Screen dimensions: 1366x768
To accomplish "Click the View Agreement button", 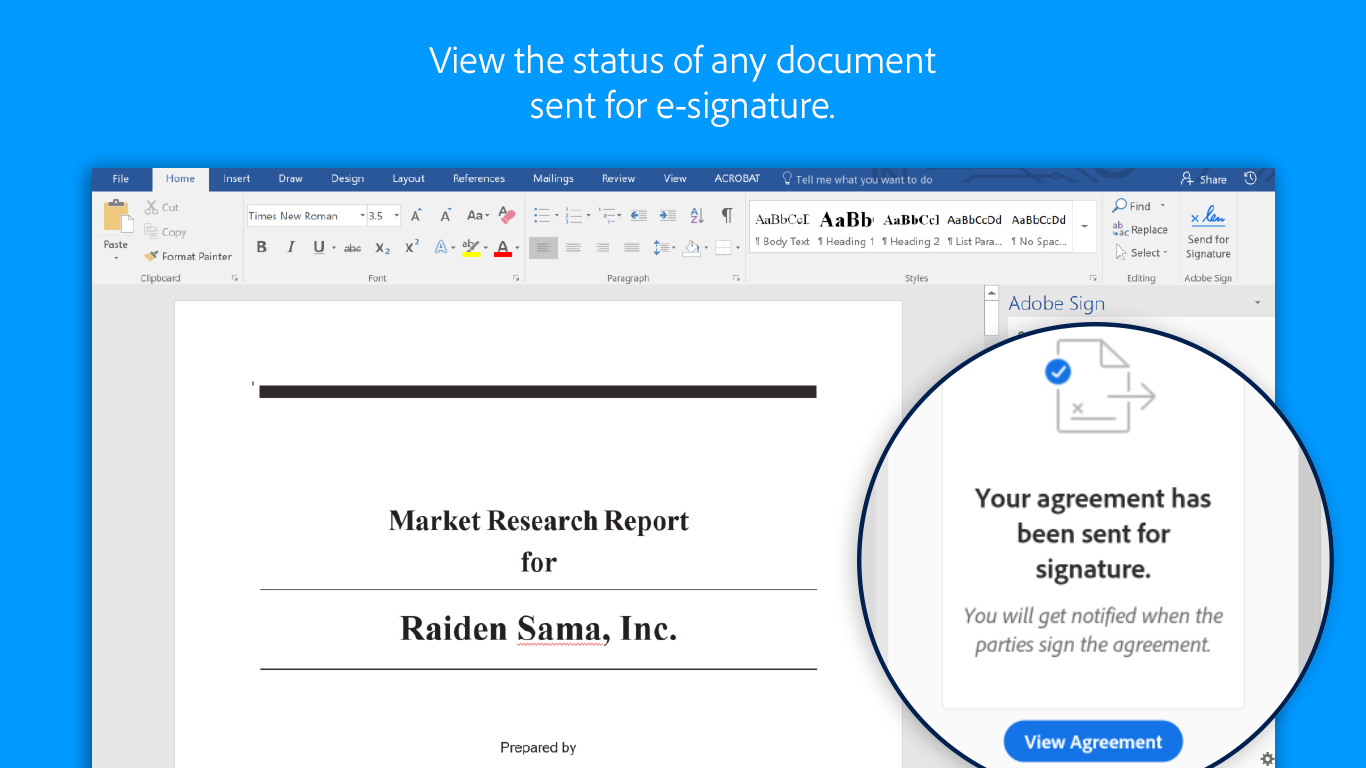I will tap(1093, 742).
